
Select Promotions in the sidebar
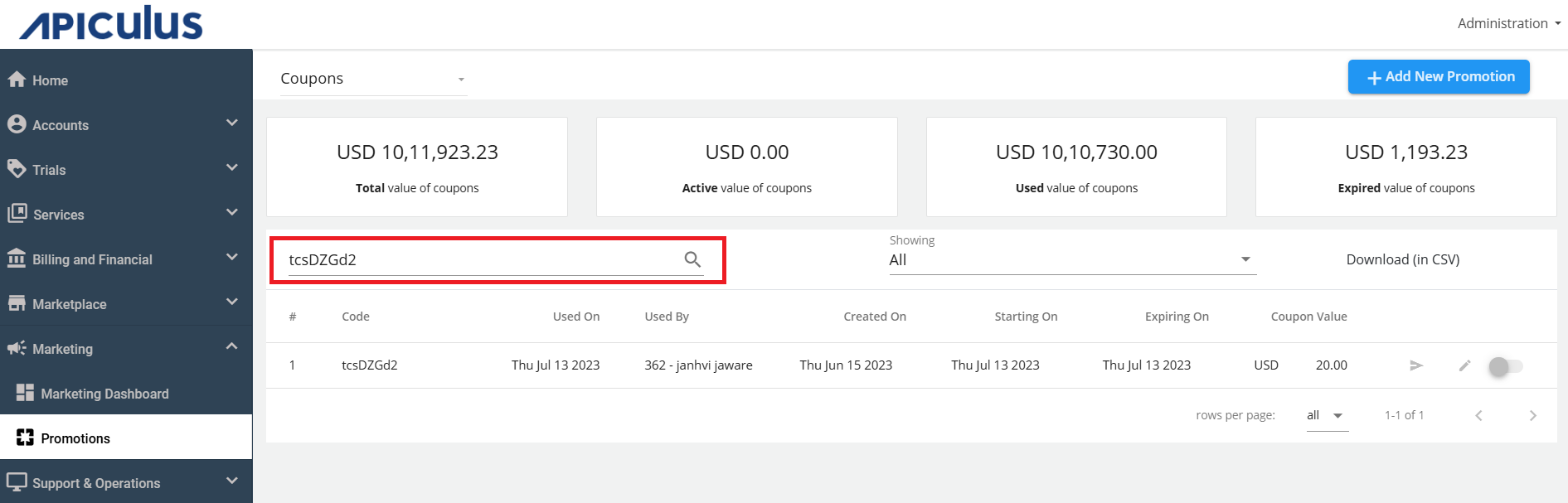[x=75, y=438]
